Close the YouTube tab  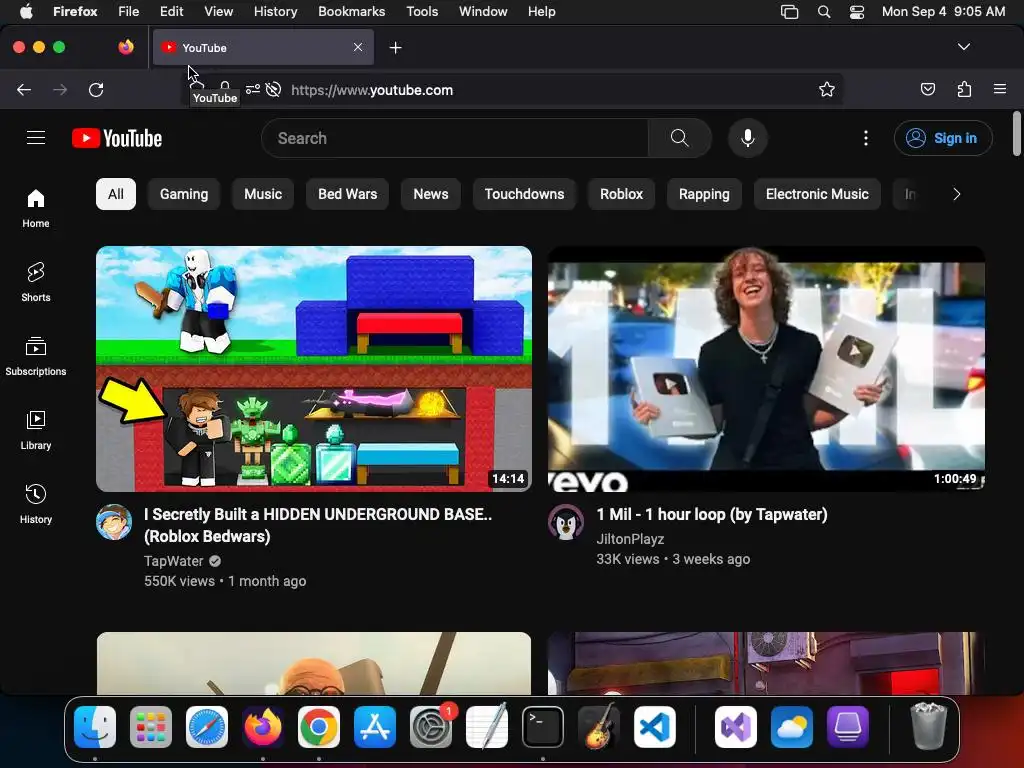click(x=358, y=47)
